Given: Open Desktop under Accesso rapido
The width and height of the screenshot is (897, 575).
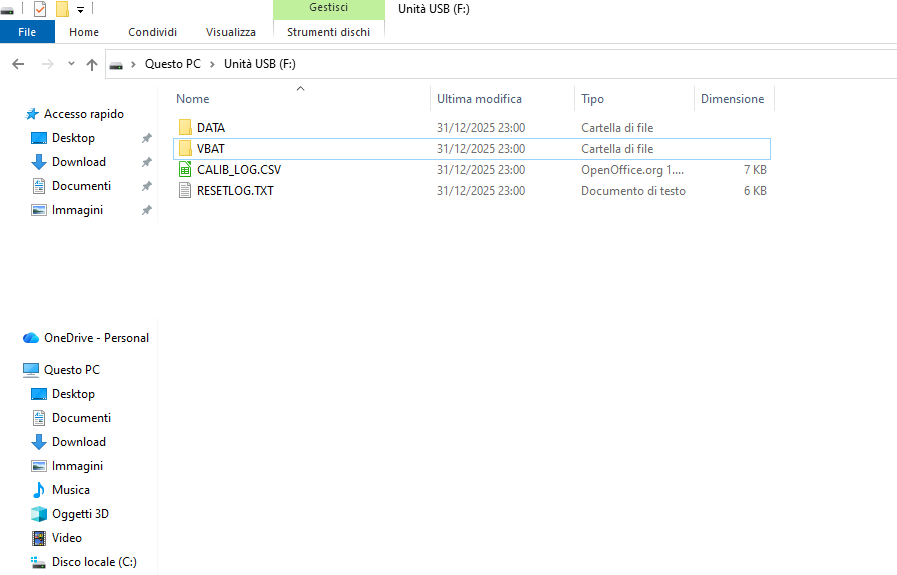Looking at the screenshot, I should click(73, 138).
